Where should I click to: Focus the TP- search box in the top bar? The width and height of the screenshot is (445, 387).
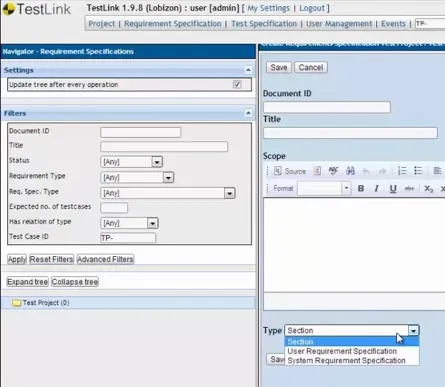click(430, 24)
